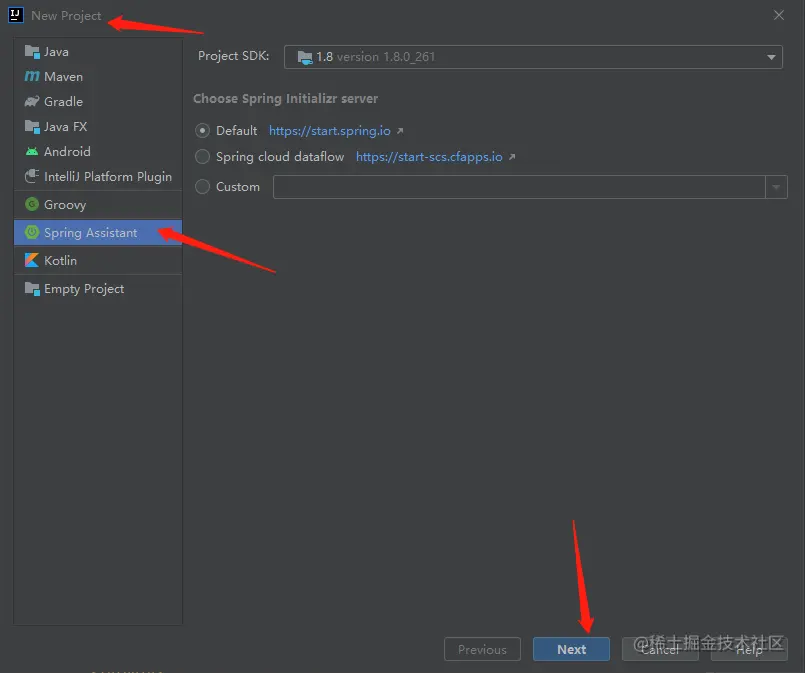Click the Groovy green circle icon
Image resolution: width=805 pixels, height=673 pixels.
tap(32, 204)
